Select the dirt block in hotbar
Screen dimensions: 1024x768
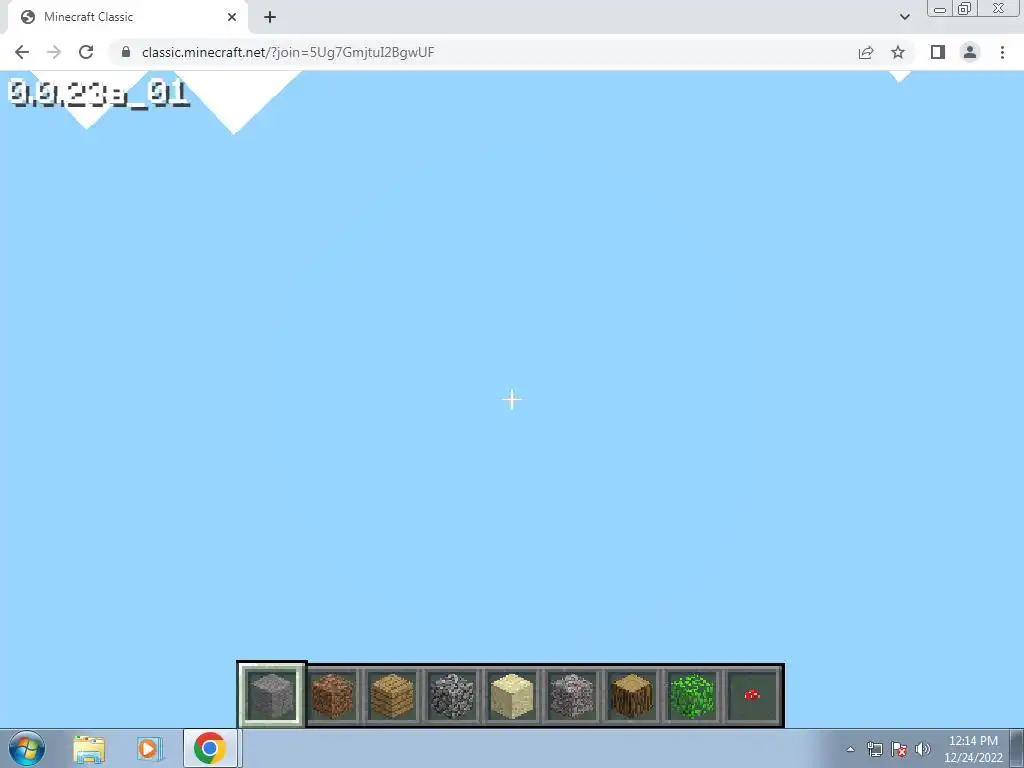[x=332, y=695]
